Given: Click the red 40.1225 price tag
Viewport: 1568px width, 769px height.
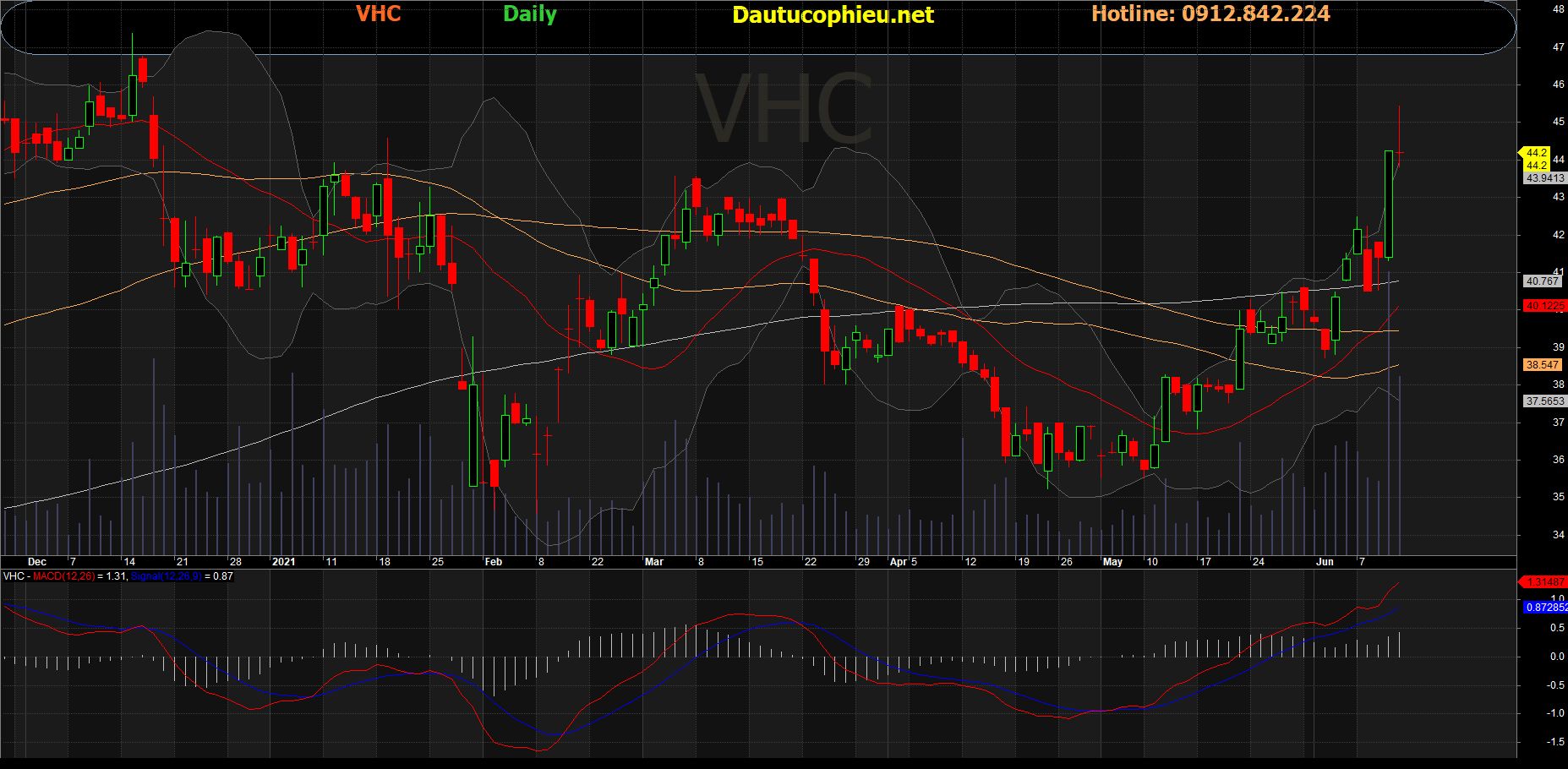Looking at the screenshot, I should [x=1543, y=306].
